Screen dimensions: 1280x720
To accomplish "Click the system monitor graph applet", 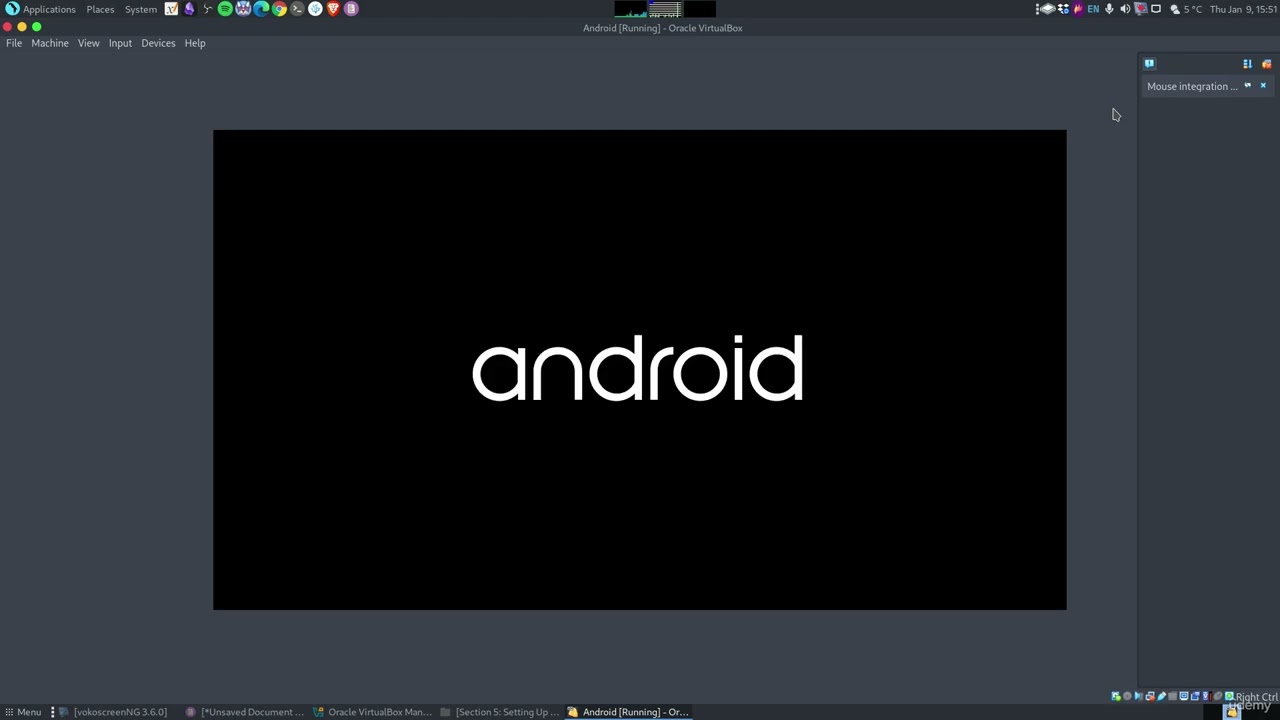I will pyautogui.click(x=665, y=9).
